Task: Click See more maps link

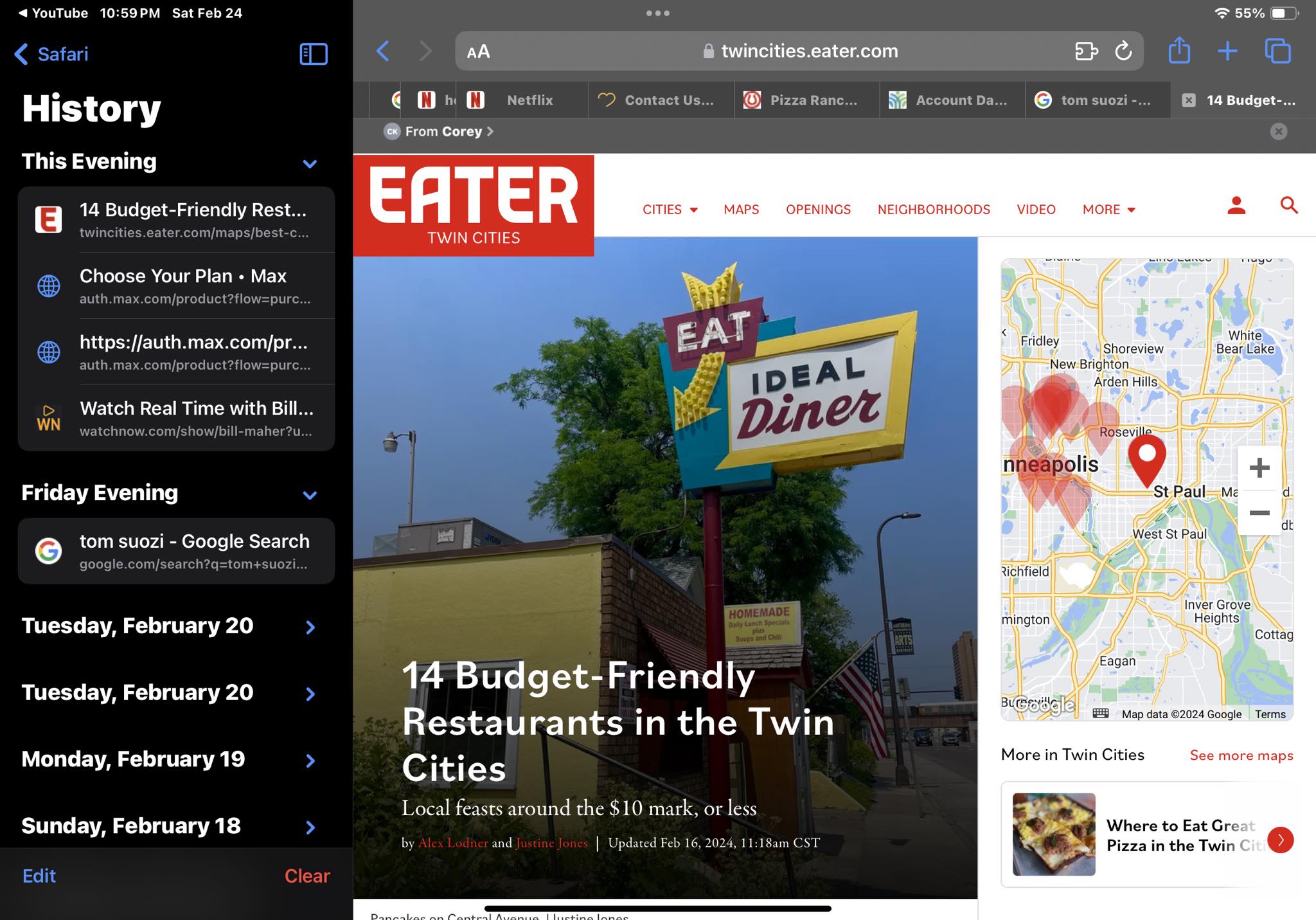Action: pos(1241,755)
